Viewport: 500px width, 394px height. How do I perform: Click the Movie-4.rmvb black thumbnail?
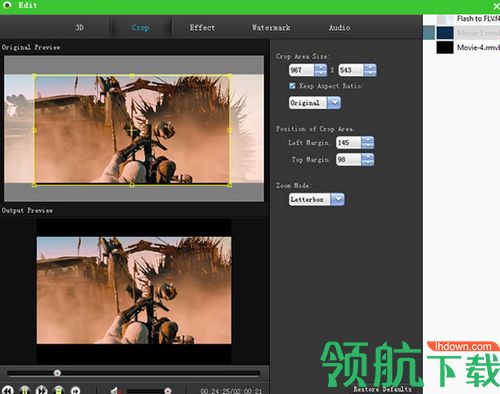click(445, 47)
